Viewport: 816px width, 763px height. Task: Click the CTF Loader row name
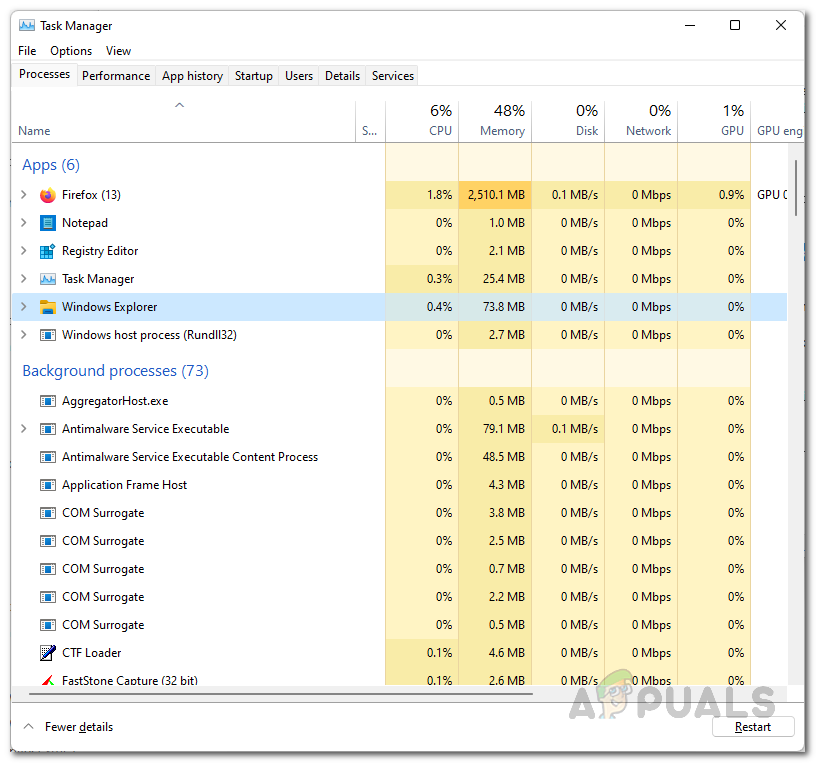point(92,653)
